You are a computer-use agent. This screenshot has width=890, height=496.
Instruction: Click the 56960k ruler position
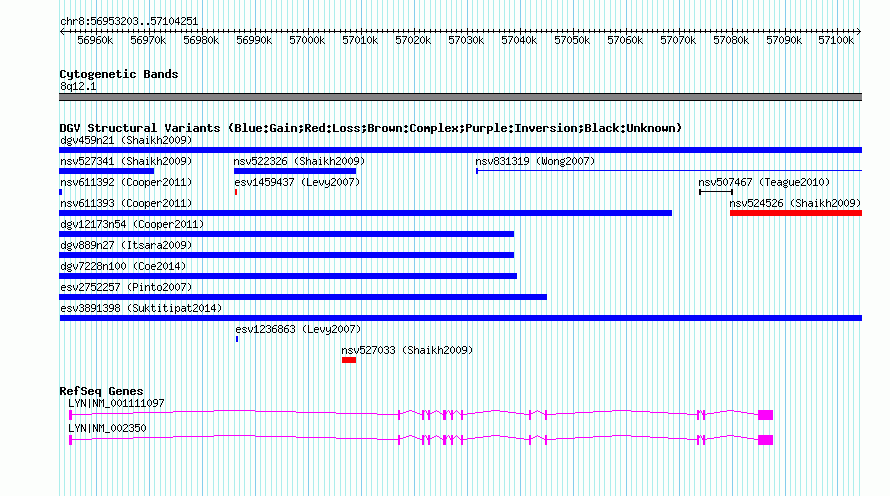pyautogui.click(x=95, y=40)
